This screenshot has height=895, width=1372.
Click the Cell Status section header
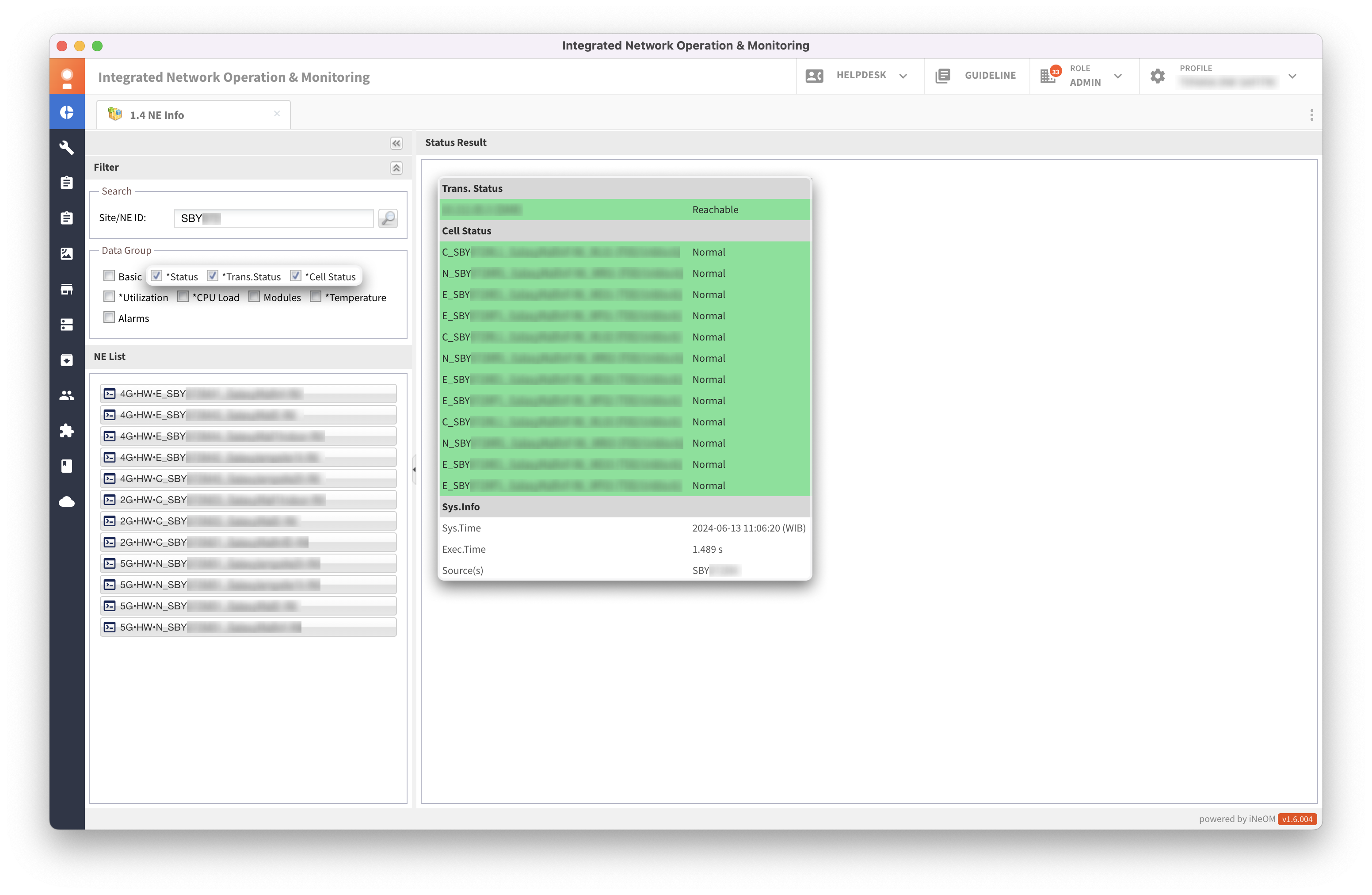(x=625, y=231)
